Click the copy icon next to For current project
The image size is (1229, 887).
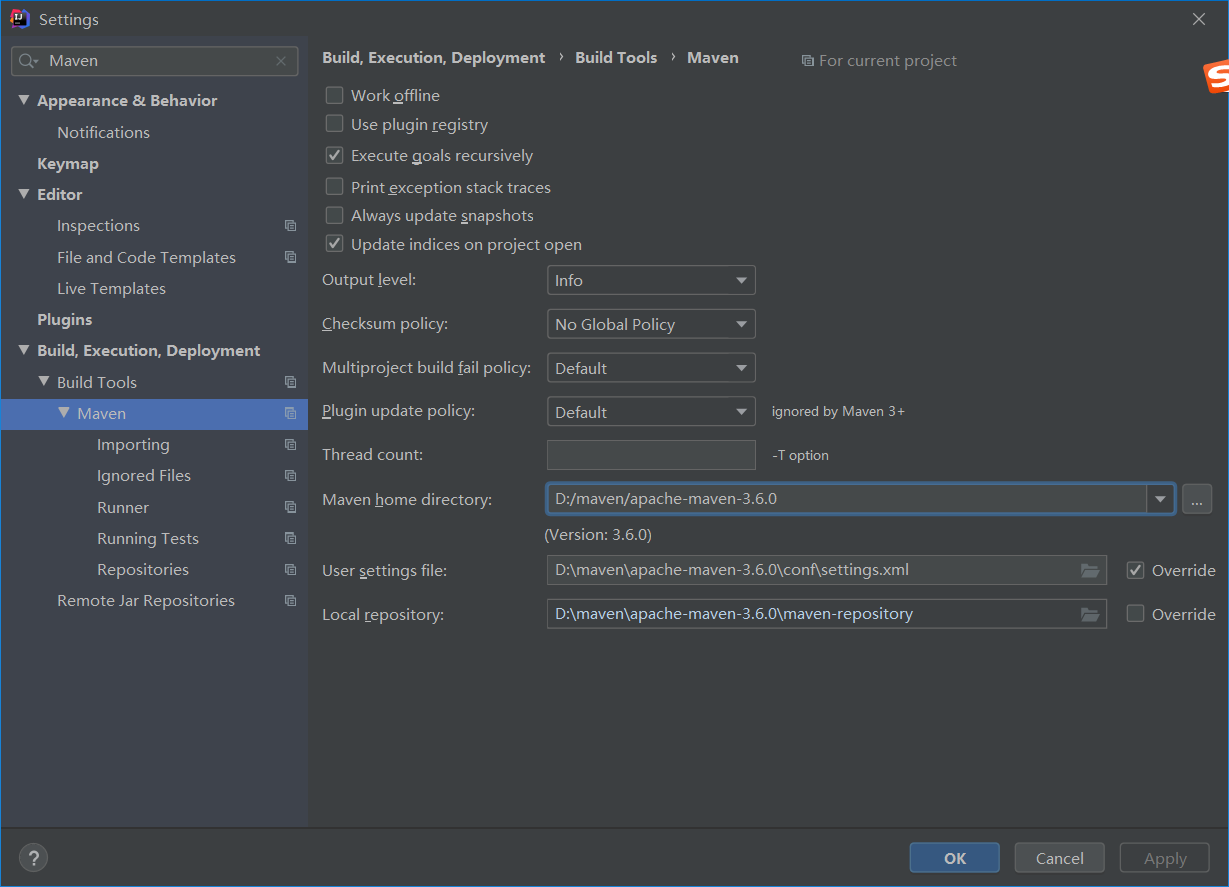click(807, 61)
